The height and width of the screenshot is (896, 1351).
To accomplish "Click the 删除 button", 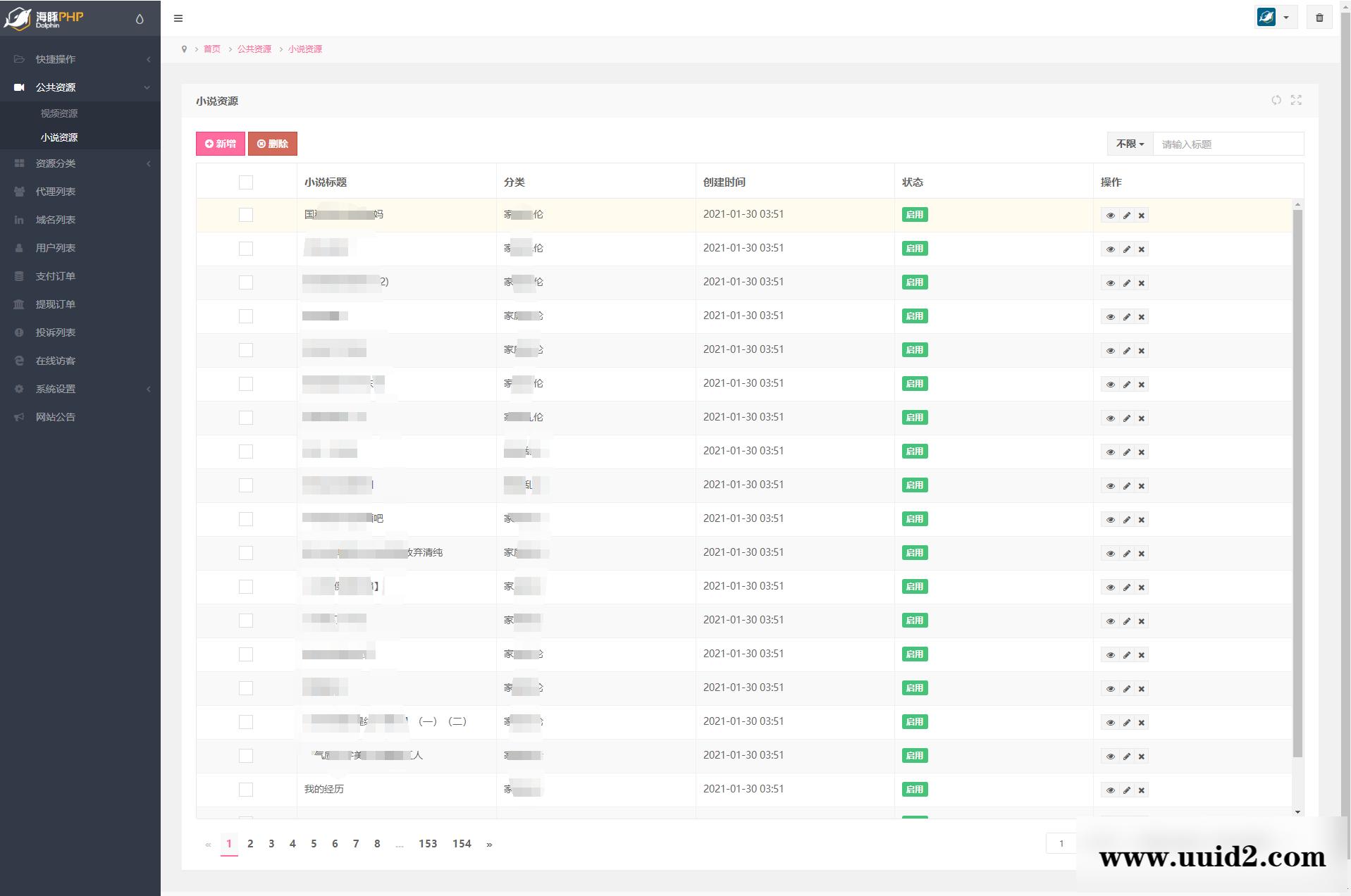I will [273, 144].
